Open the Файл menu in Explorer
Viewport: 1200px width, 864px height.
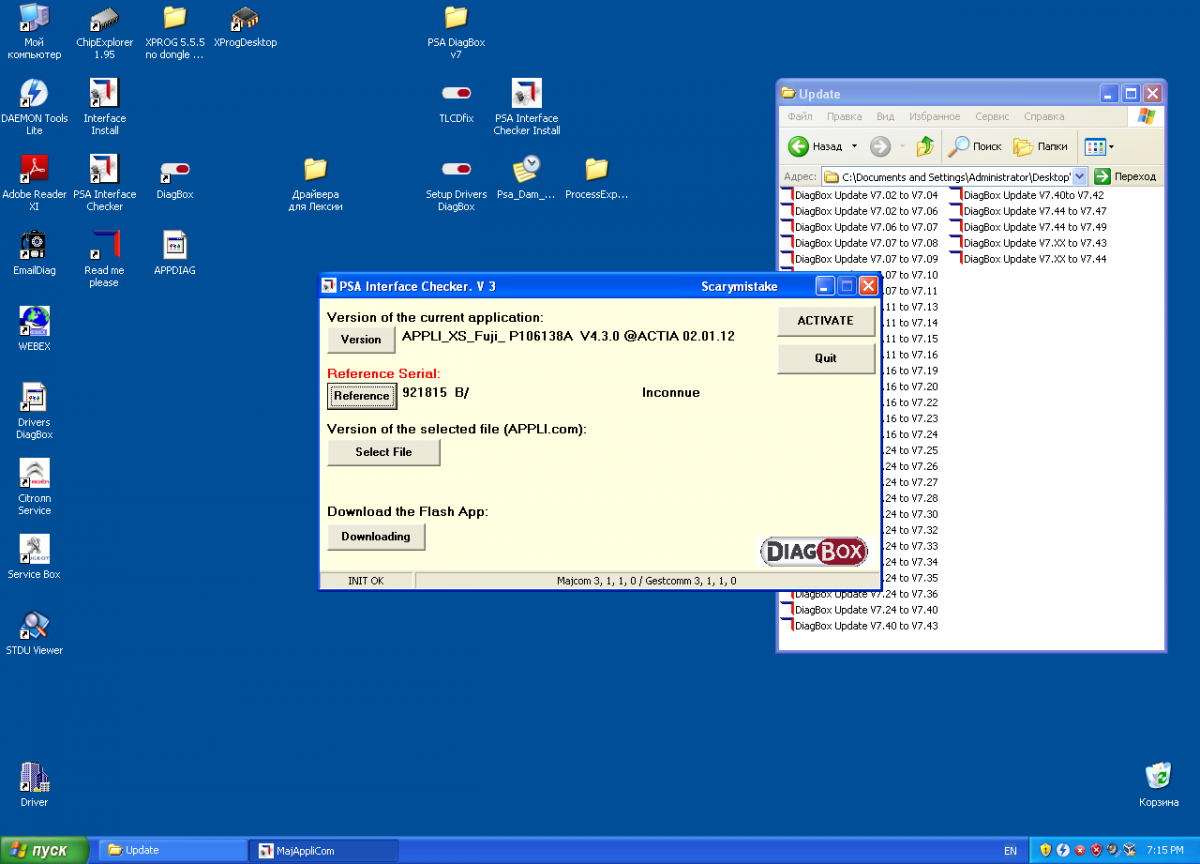[x=799, y=117]
